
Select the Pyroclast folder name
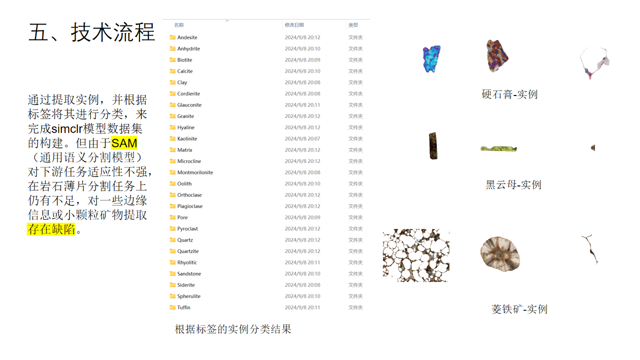pos(187,229)
